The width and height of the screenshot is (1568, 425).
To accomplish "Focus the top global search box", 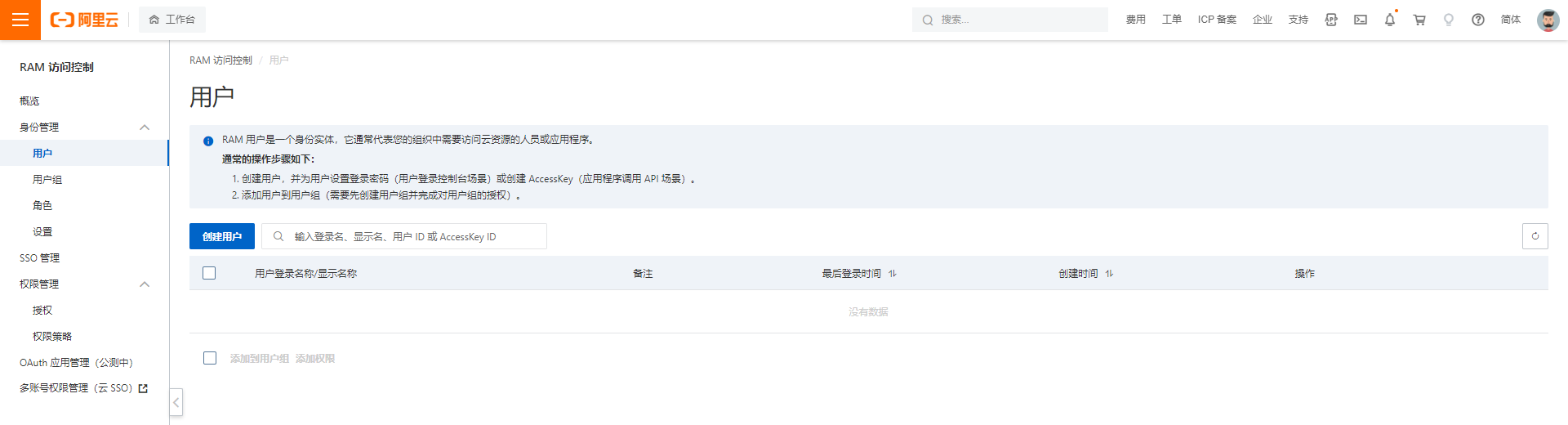I will (x=1010, y=20).
